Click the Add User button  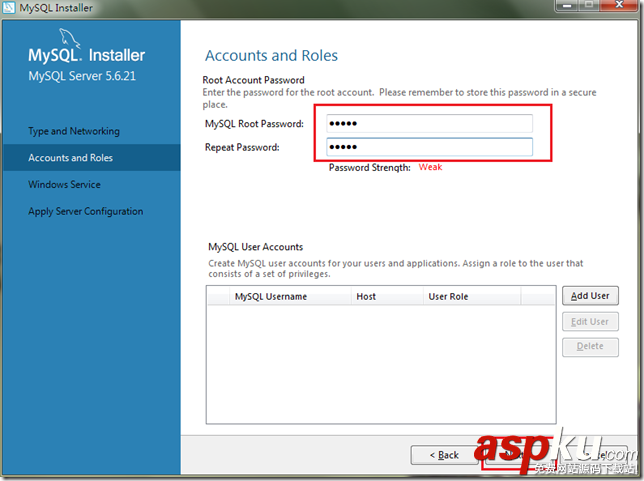(590, 296)
